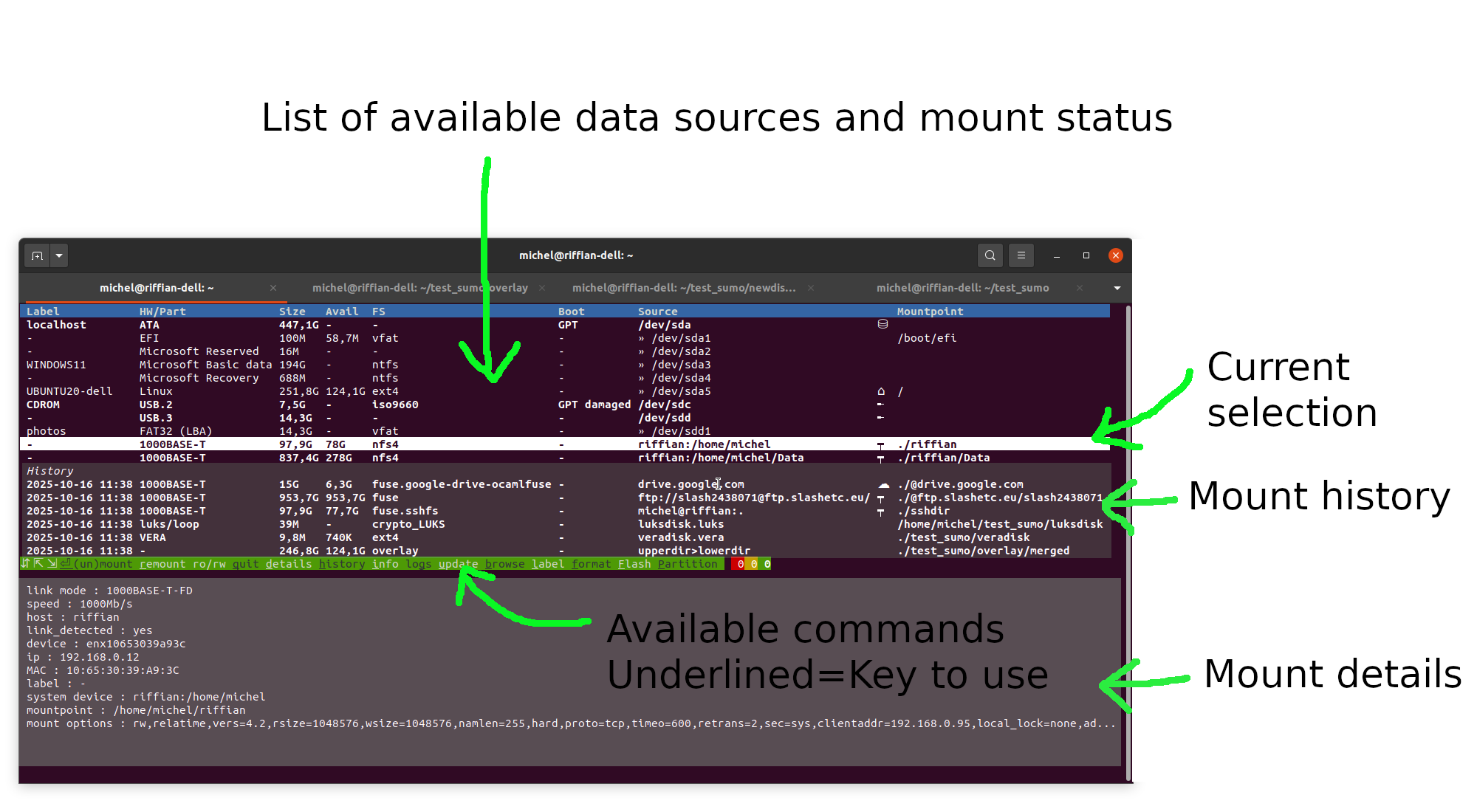Click the Size column header
1477x812 pixels.
[292, 312]
